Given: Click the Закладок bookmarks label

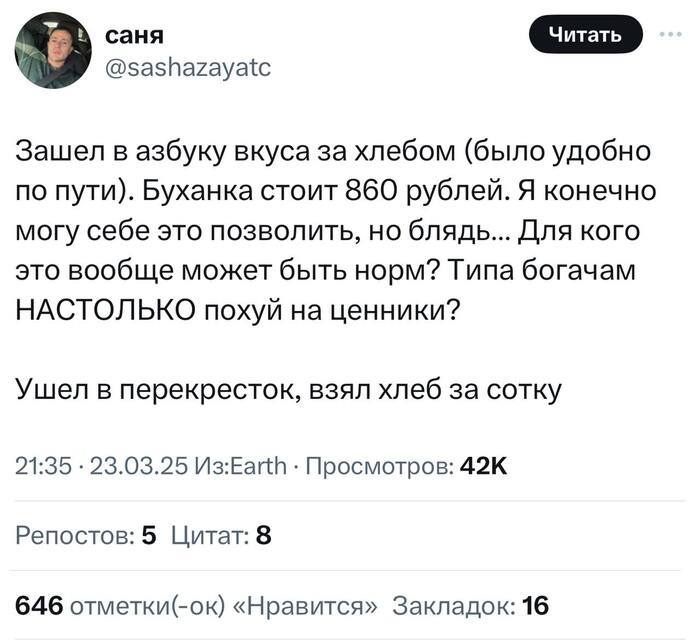Looking at the screenshot, I should (x=455, y=605).
